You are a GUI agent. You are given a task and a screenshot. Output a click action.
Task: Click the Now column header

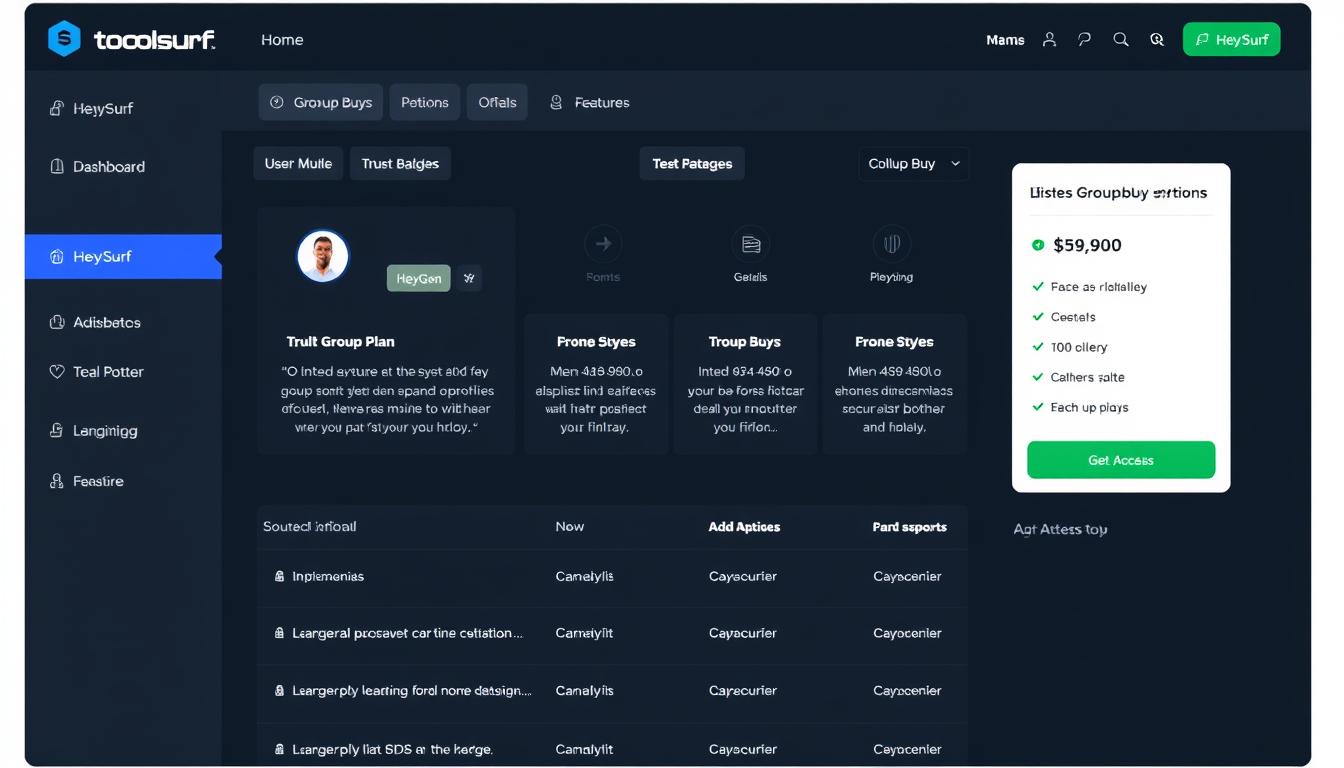[x=570, y=526]
